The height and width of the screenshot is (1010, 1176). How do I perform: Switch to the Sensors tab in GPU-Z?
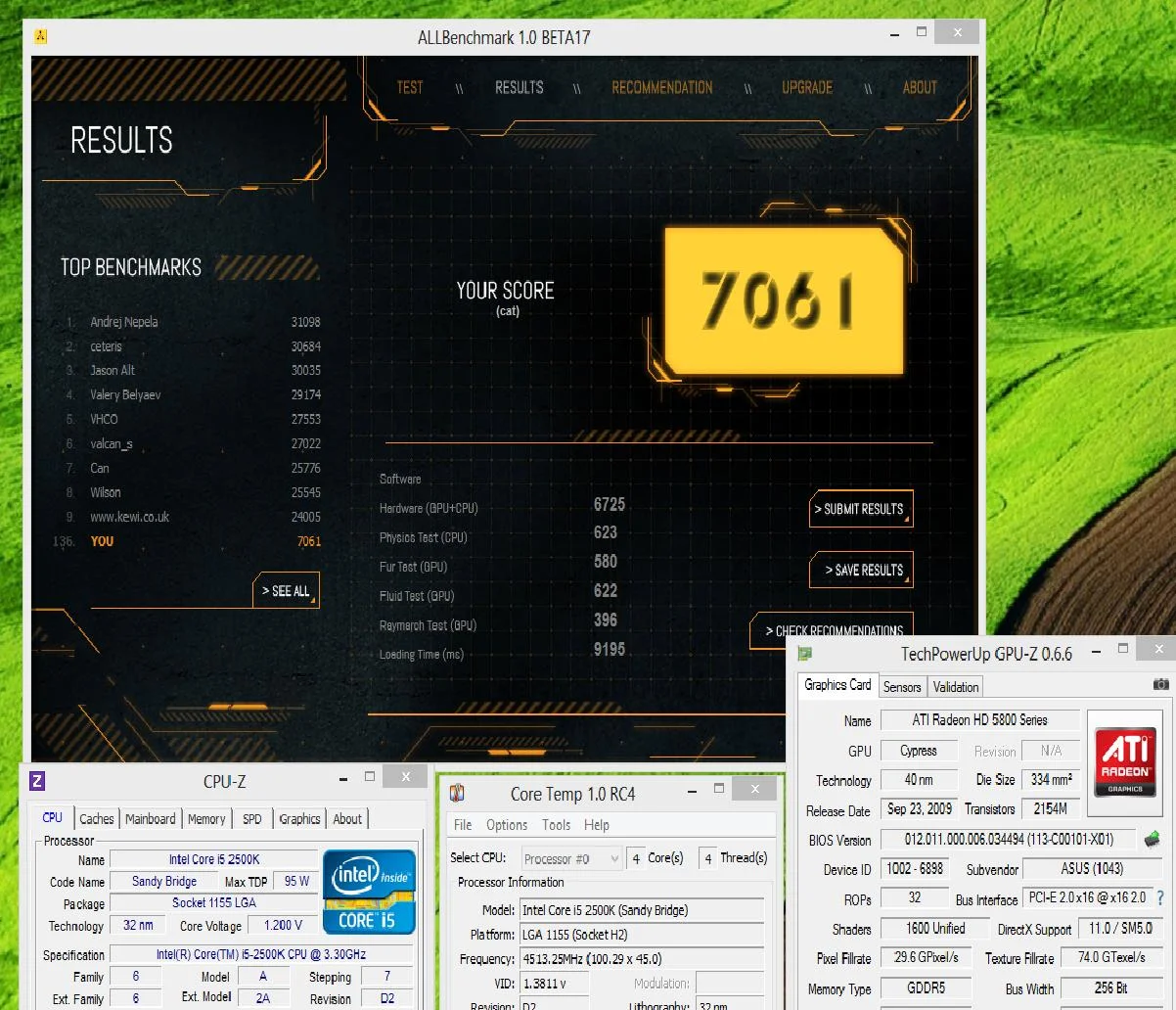(902, 687)
